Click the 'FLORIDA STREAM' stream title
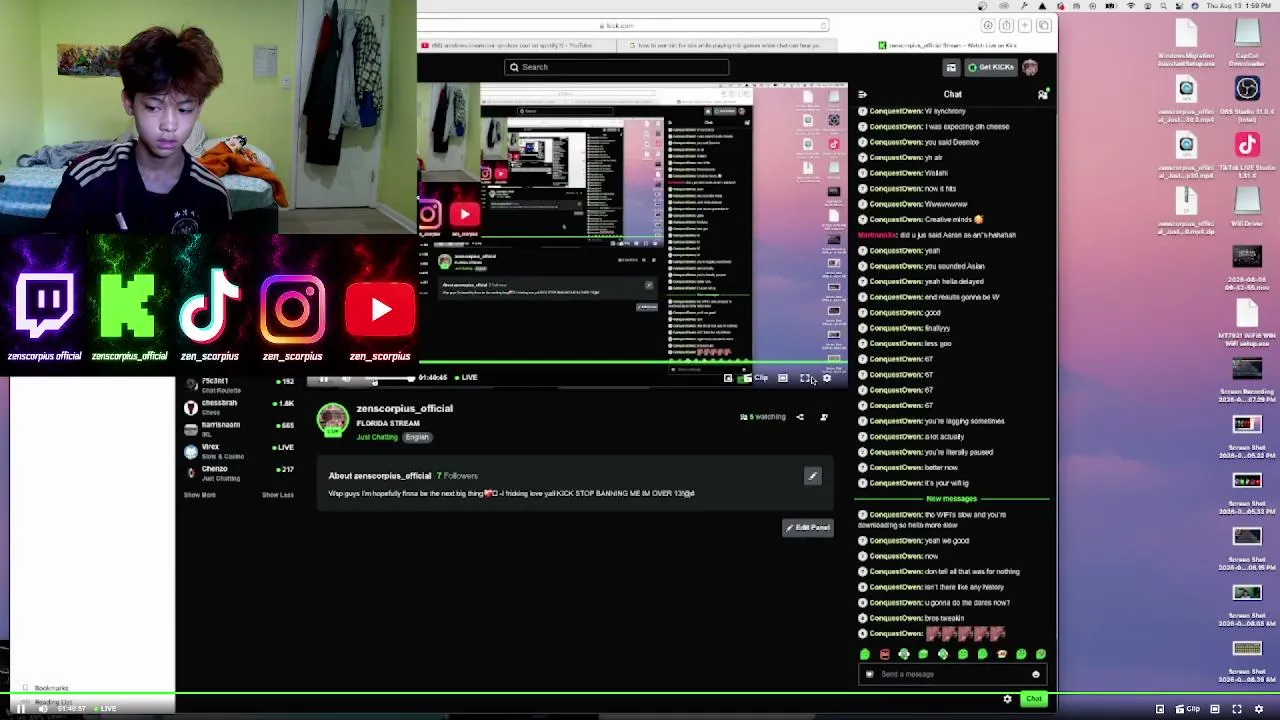The image size is (1280, 720). tap(388, 423)
